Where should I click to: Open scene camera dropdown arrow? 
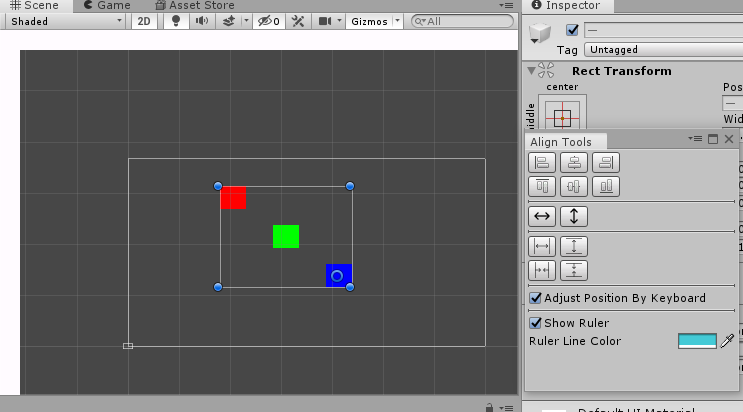click(x=339, y=21)
